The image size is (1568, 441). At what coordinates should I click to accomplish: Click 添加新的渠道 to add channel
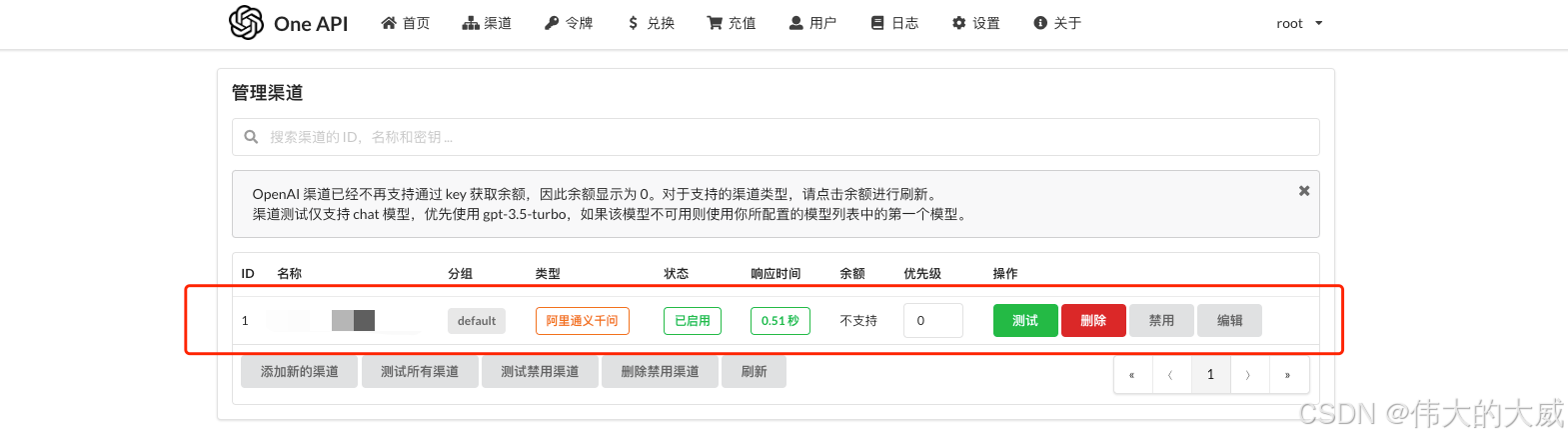[300, 372]
